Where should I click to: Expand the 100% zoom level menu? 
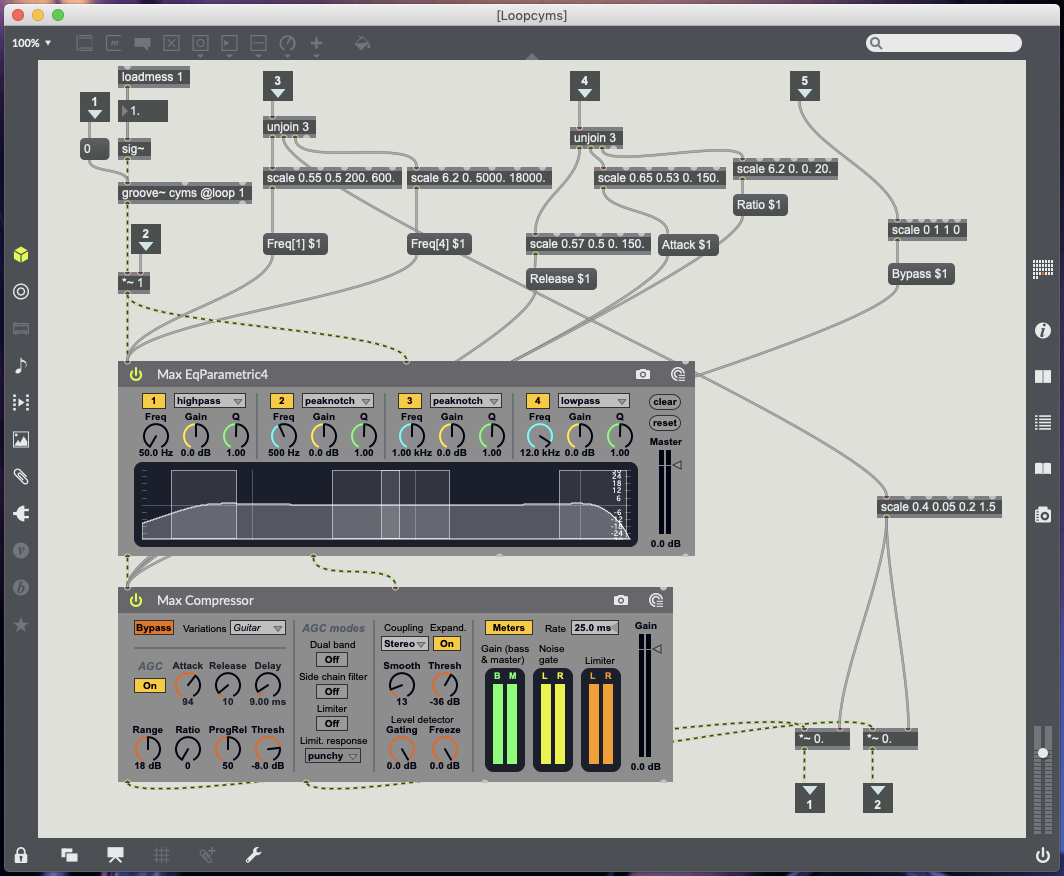32,43
